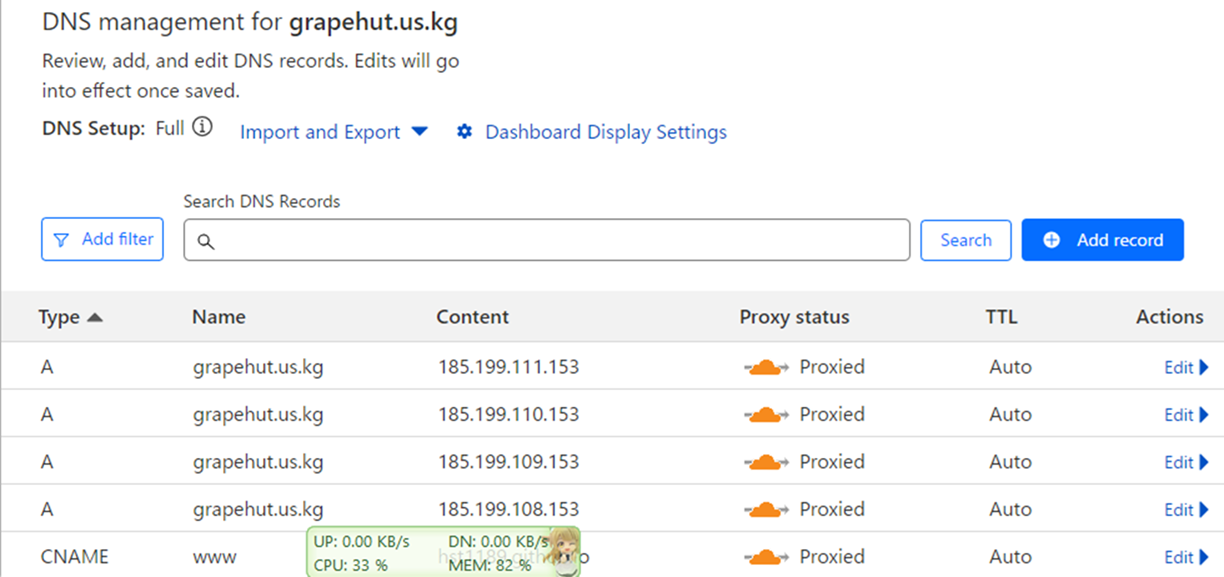Expand Edit for the 185.199.109.153 record
The image size is (1224, 577).
(x=1186, y=462)
